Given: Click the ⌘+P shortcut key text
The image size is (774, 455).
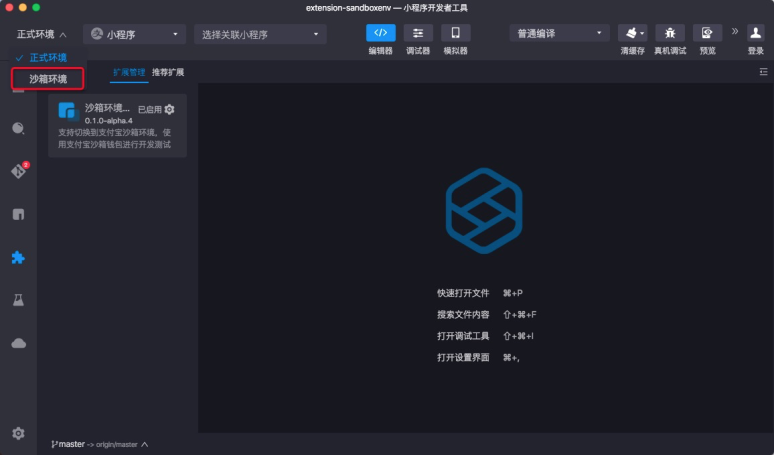Looking at the screenshot, I should pyautogui.click(x=512, y=293).
